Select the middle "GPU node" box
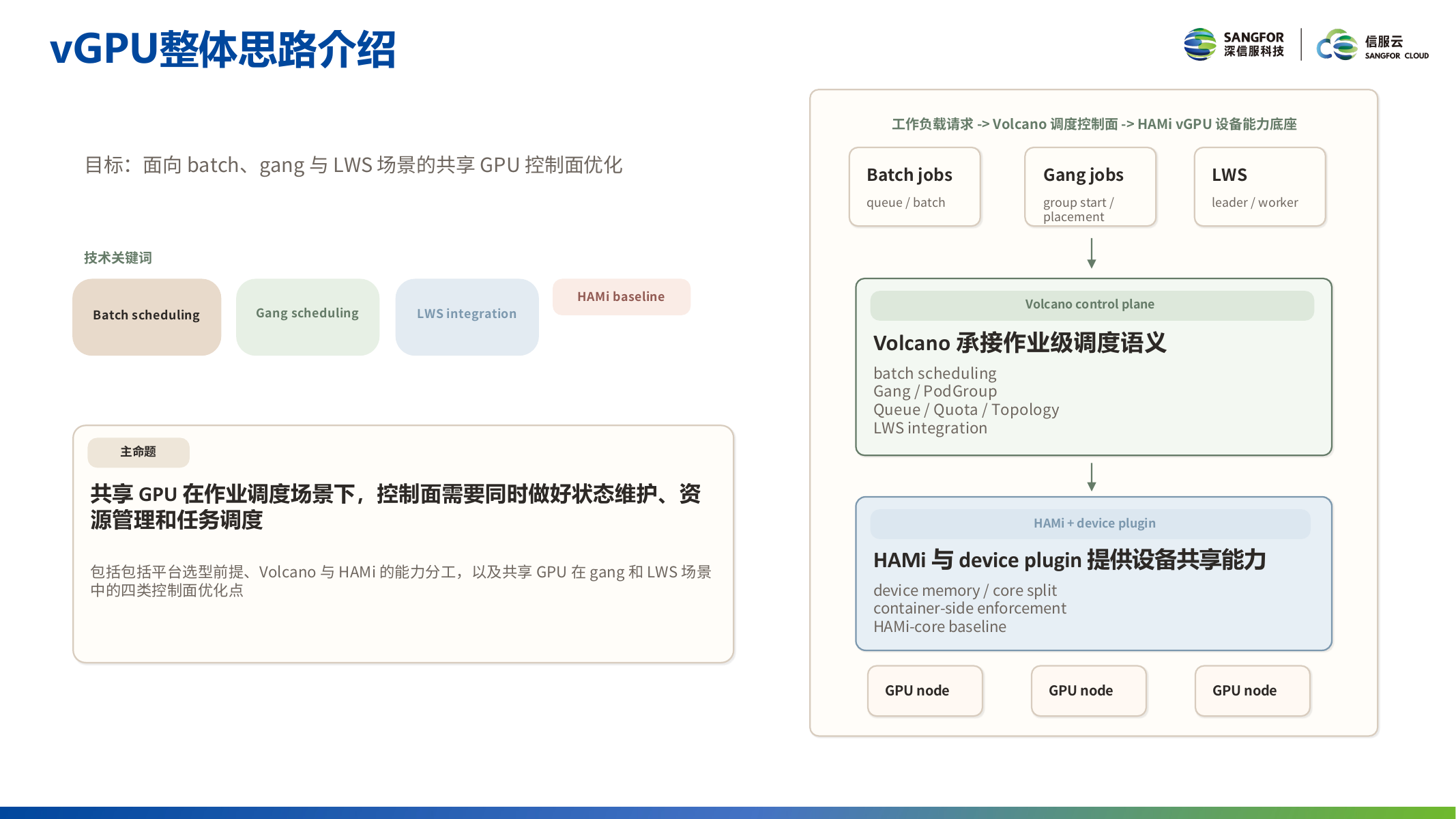Screen dimensions: 1456x819 tap(1089, 691)
